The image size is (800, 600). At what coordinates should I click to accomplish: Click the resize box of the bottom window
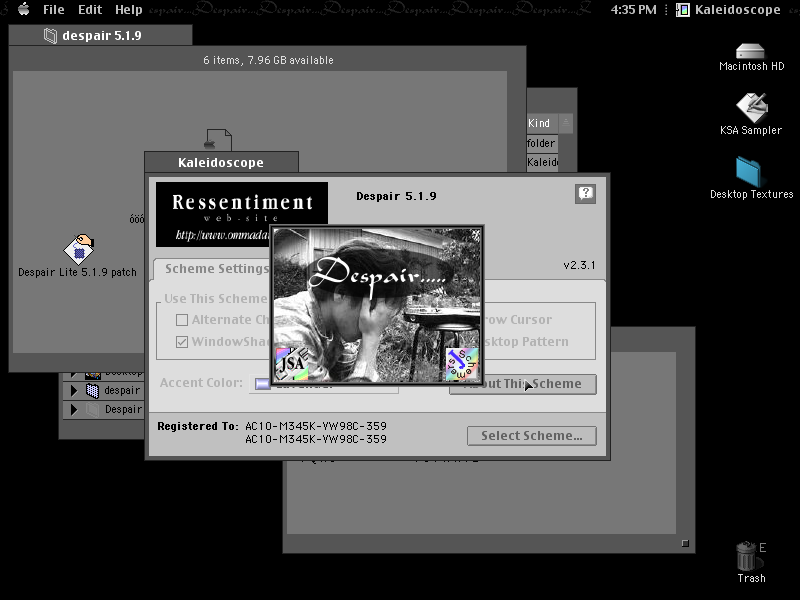[685, 543]
